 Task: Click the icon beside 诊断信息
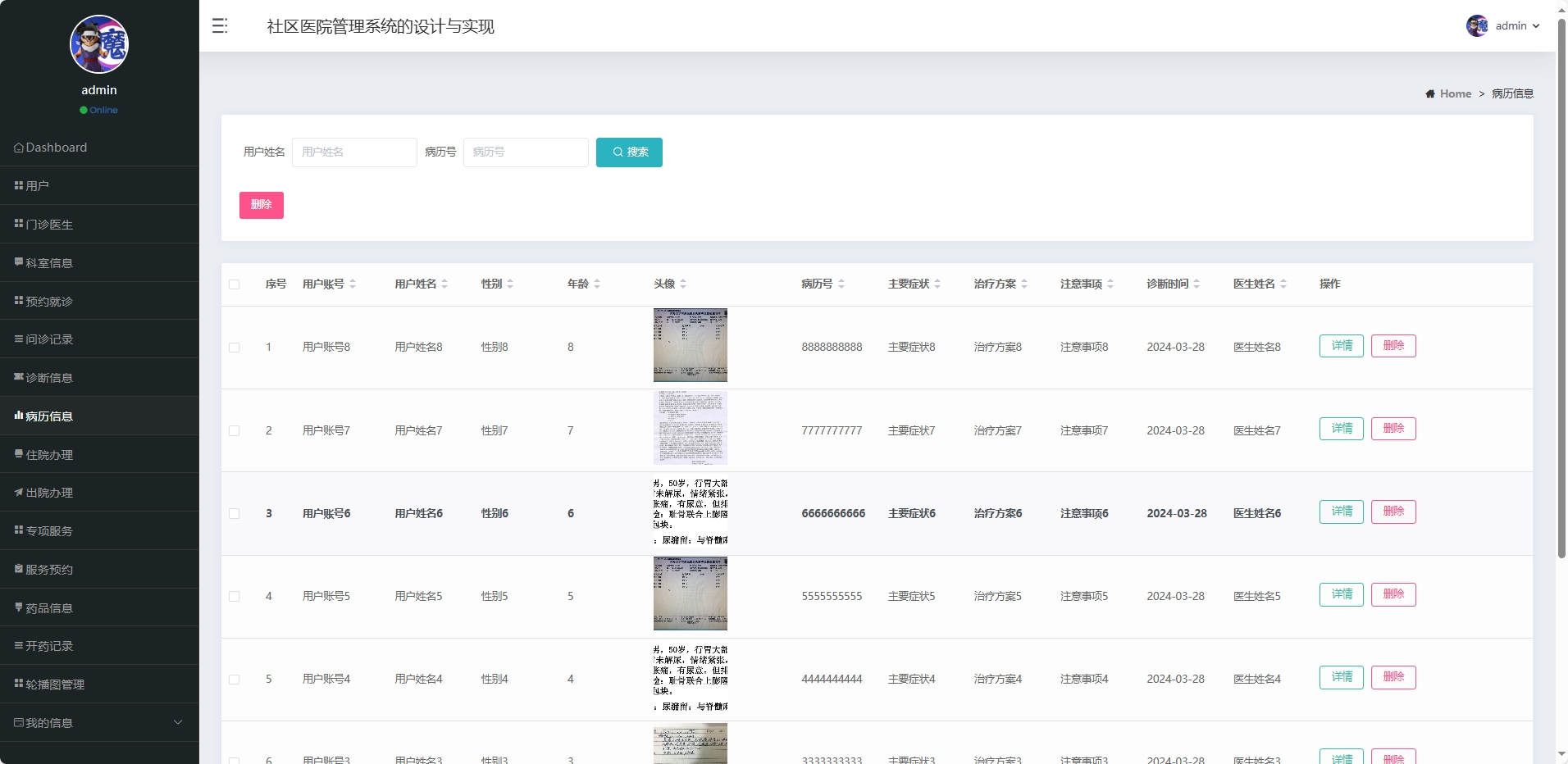(19, 377)
